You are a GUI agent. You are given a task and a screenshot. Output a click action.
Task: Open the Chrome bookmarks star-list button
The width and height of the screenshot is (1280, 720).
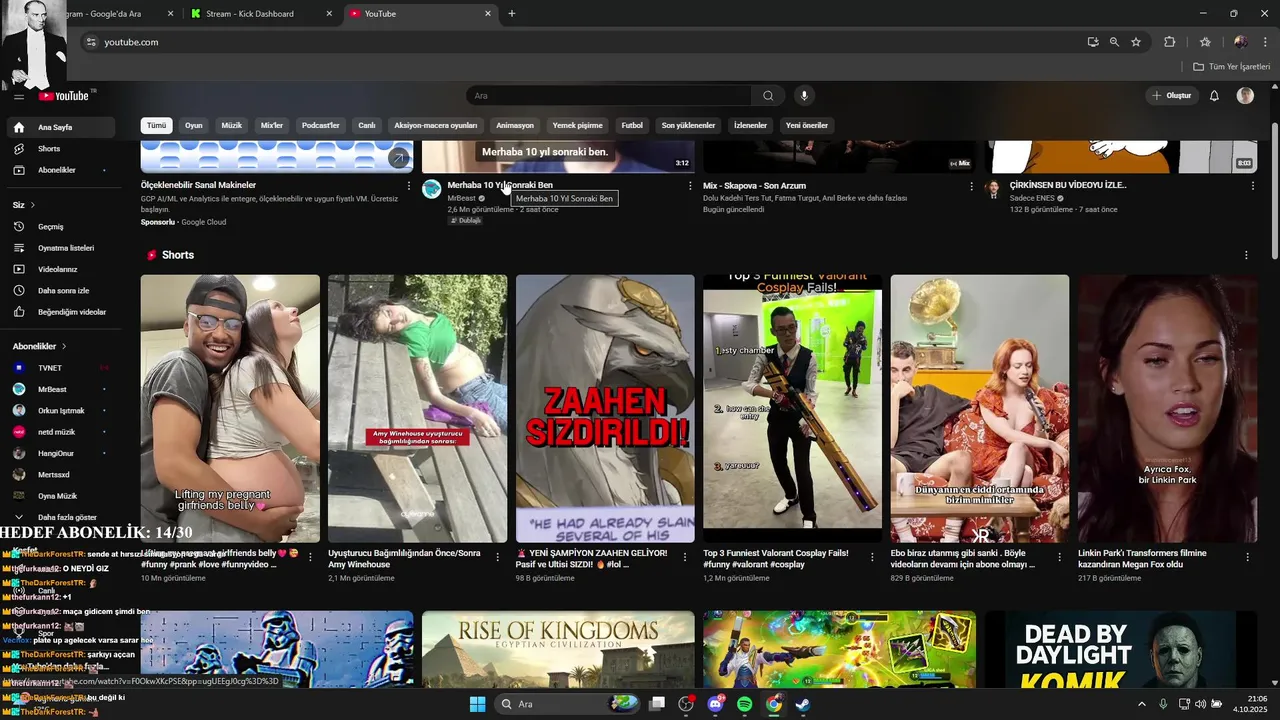(x=1205, y=42)
